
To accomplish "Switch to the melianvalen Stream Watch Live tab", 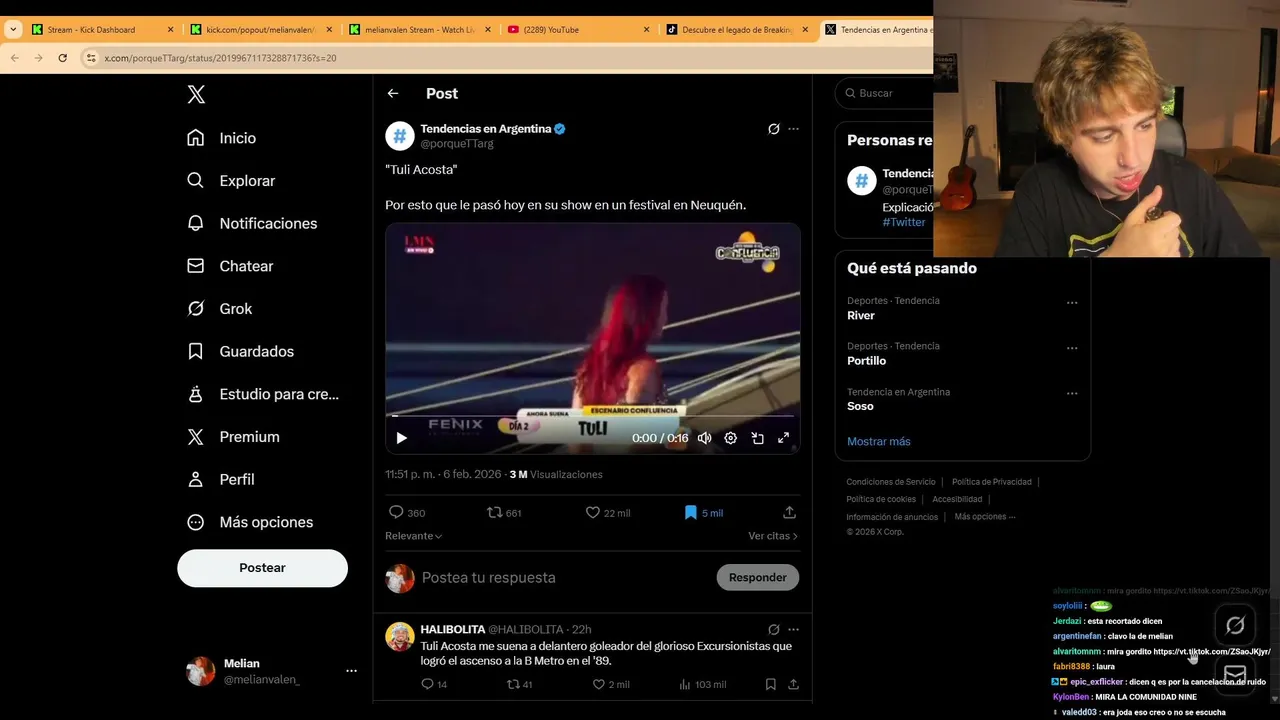I will tap(420, 29).
